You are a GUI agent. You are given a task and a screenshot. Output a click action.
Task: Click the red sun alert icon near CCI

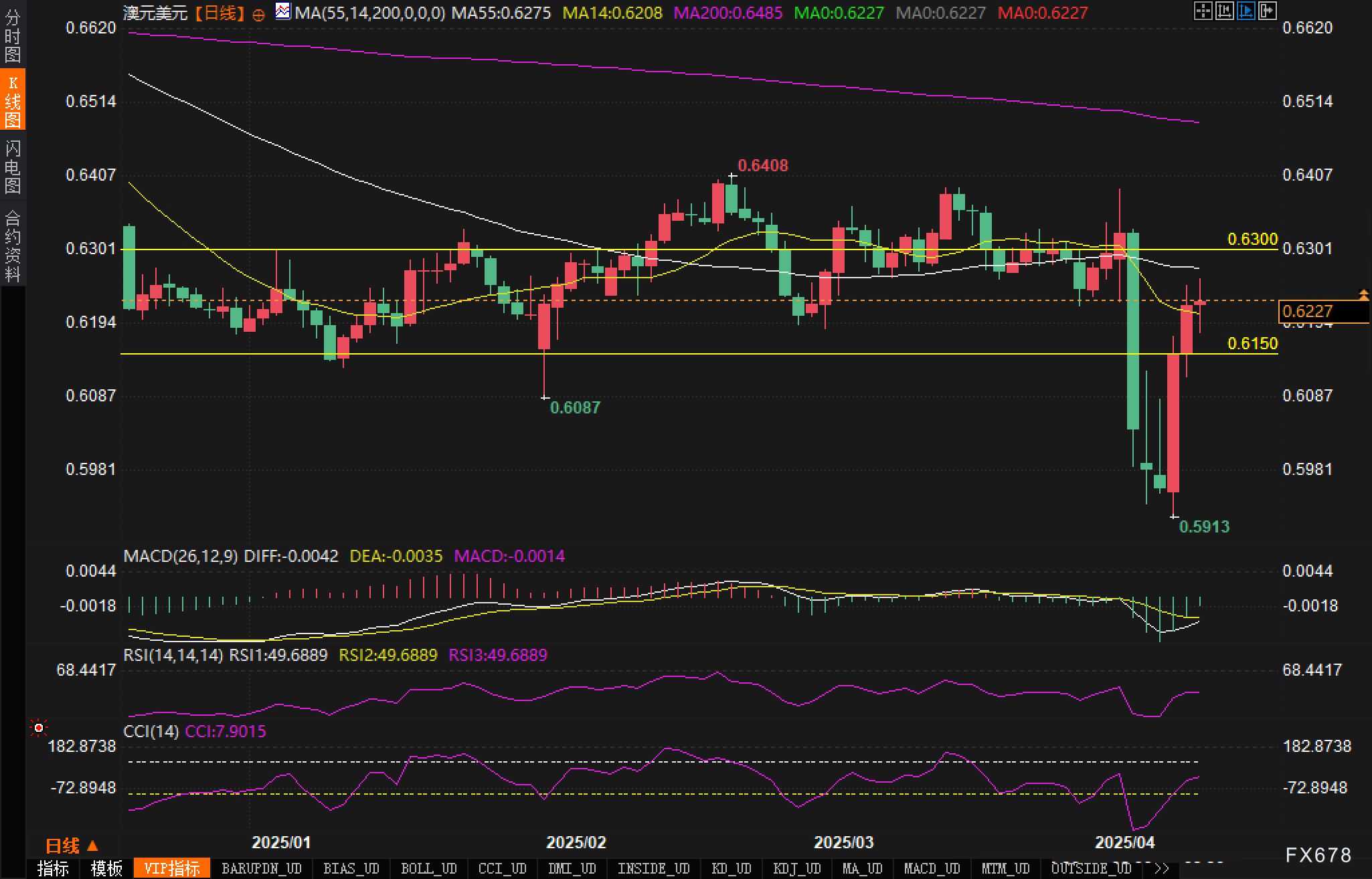coord(39,727)
